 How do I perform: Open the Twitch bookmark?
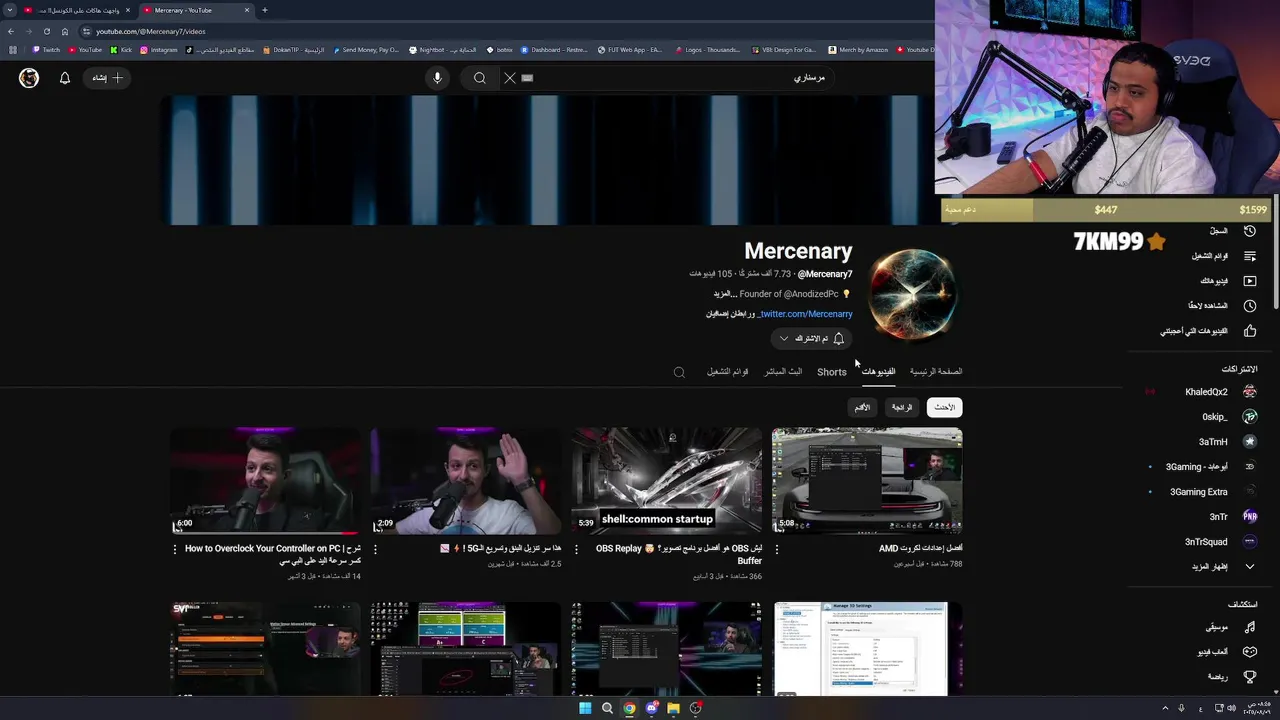pos(46,50)
